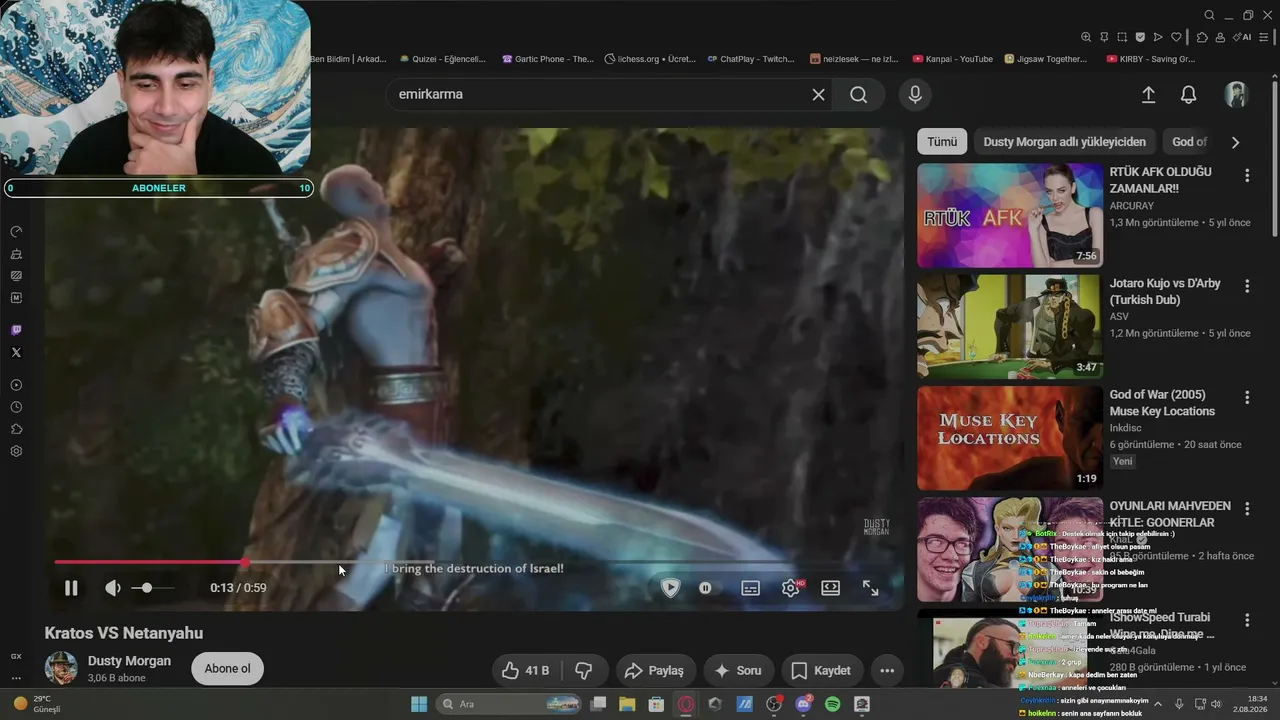This screenshot has width=1280, height=720.
Task: Click the shield icon in player controls
Action: tap(670, 588)
